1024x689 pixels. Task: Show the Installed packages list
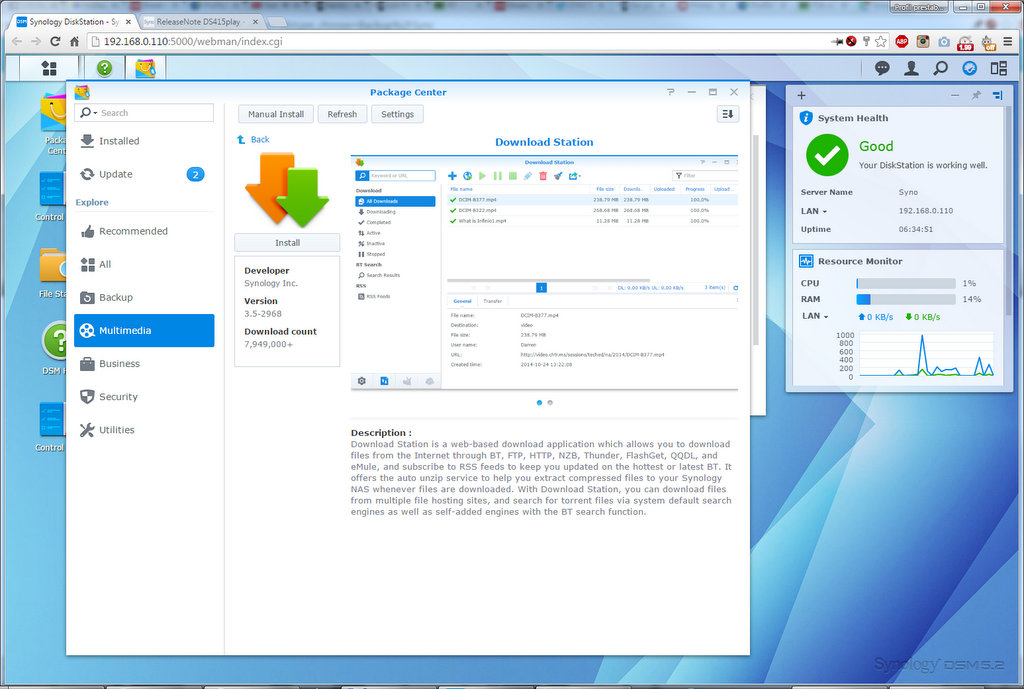click(144, 141)
